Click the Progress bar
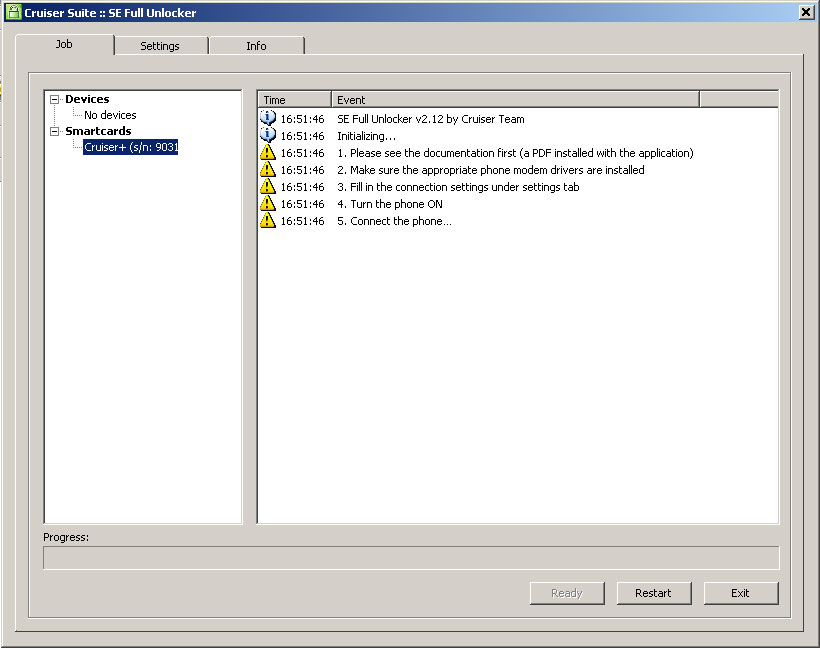 point(411,558)
